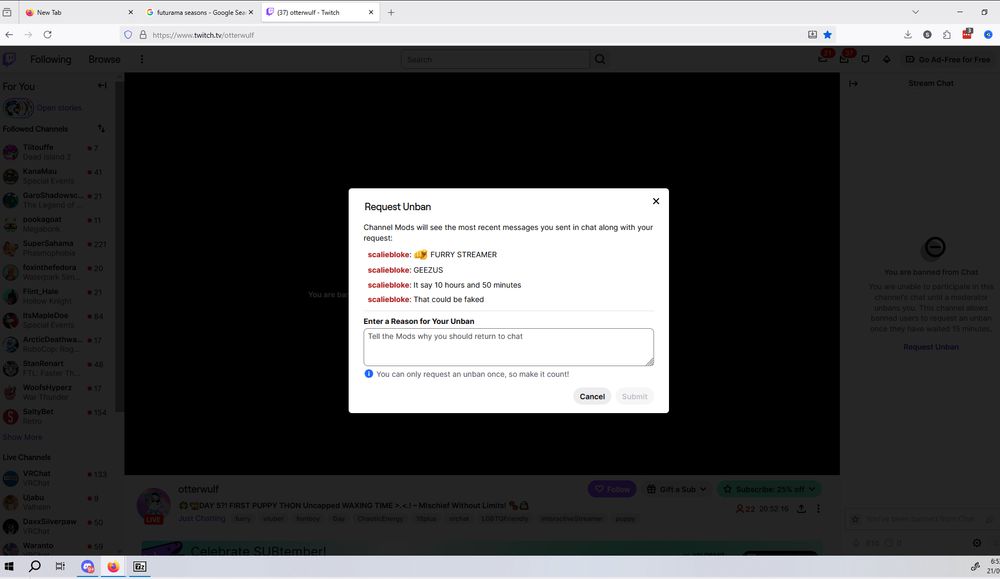The image size is (1000, 579).
Task: Open the Firefox downloads panel
Action: pyautogui.click(x=908, y=34)
